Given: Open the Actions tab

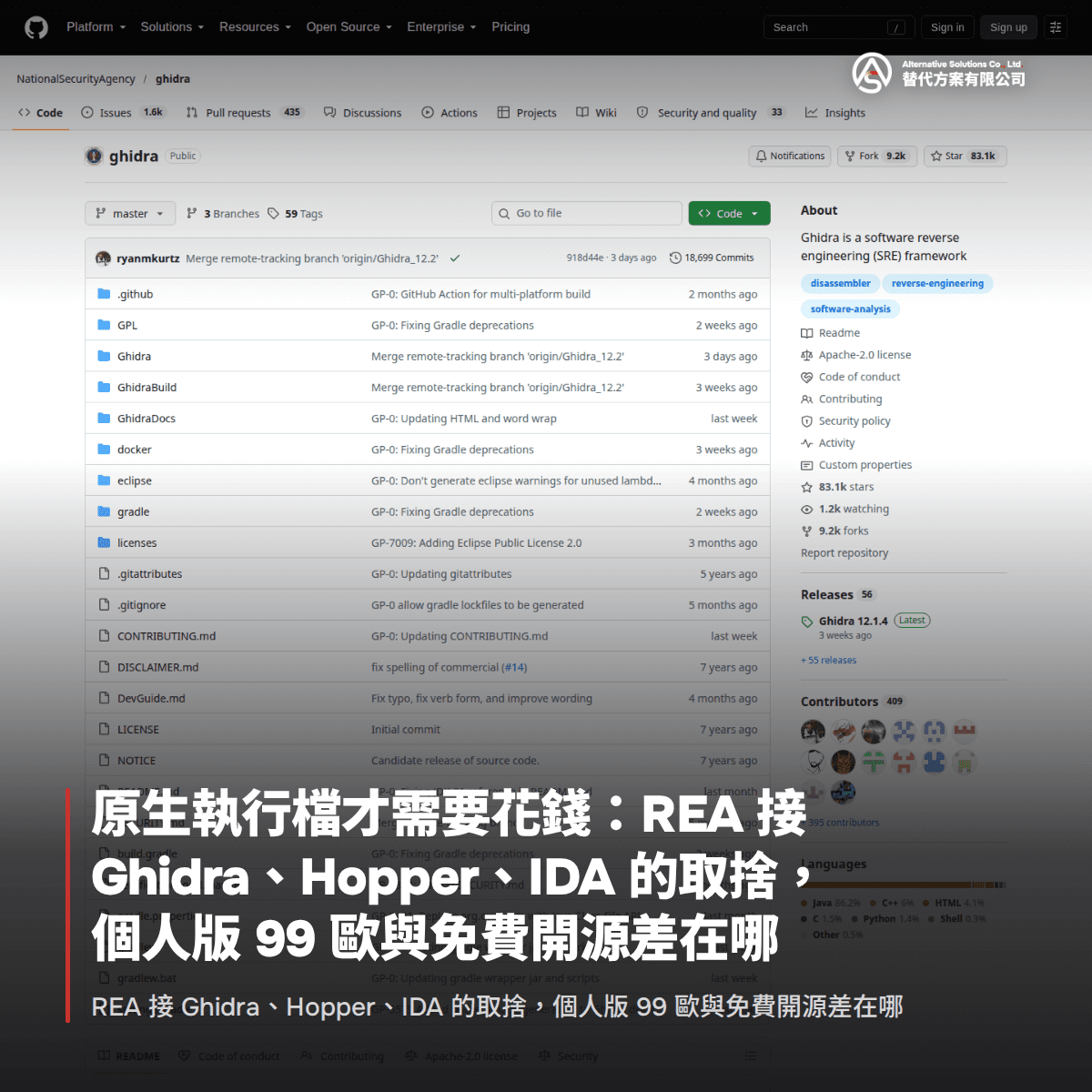Looking at the screenshot, I should [450, 113].
